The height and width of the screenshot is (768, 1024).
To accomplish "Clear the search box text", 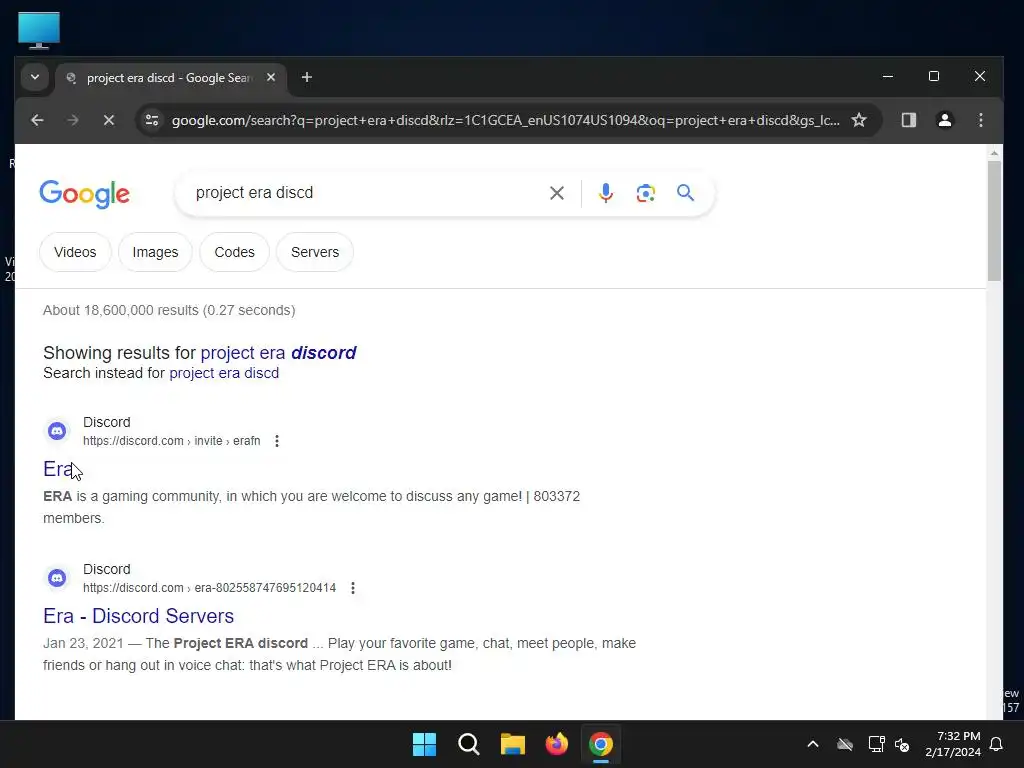I will (556, 193).
